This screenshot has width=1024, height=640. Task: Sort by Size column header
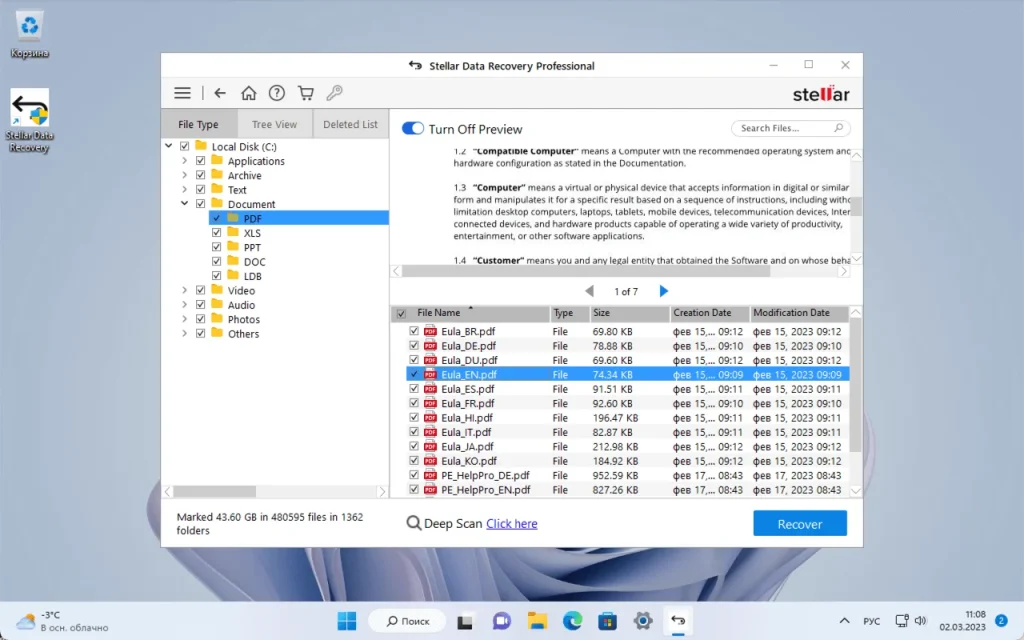point(630,313)
